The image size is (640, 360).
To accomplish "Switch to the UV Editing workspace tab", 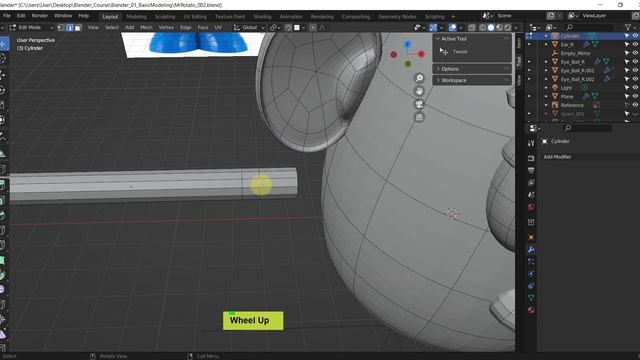I will pos(195,17).
